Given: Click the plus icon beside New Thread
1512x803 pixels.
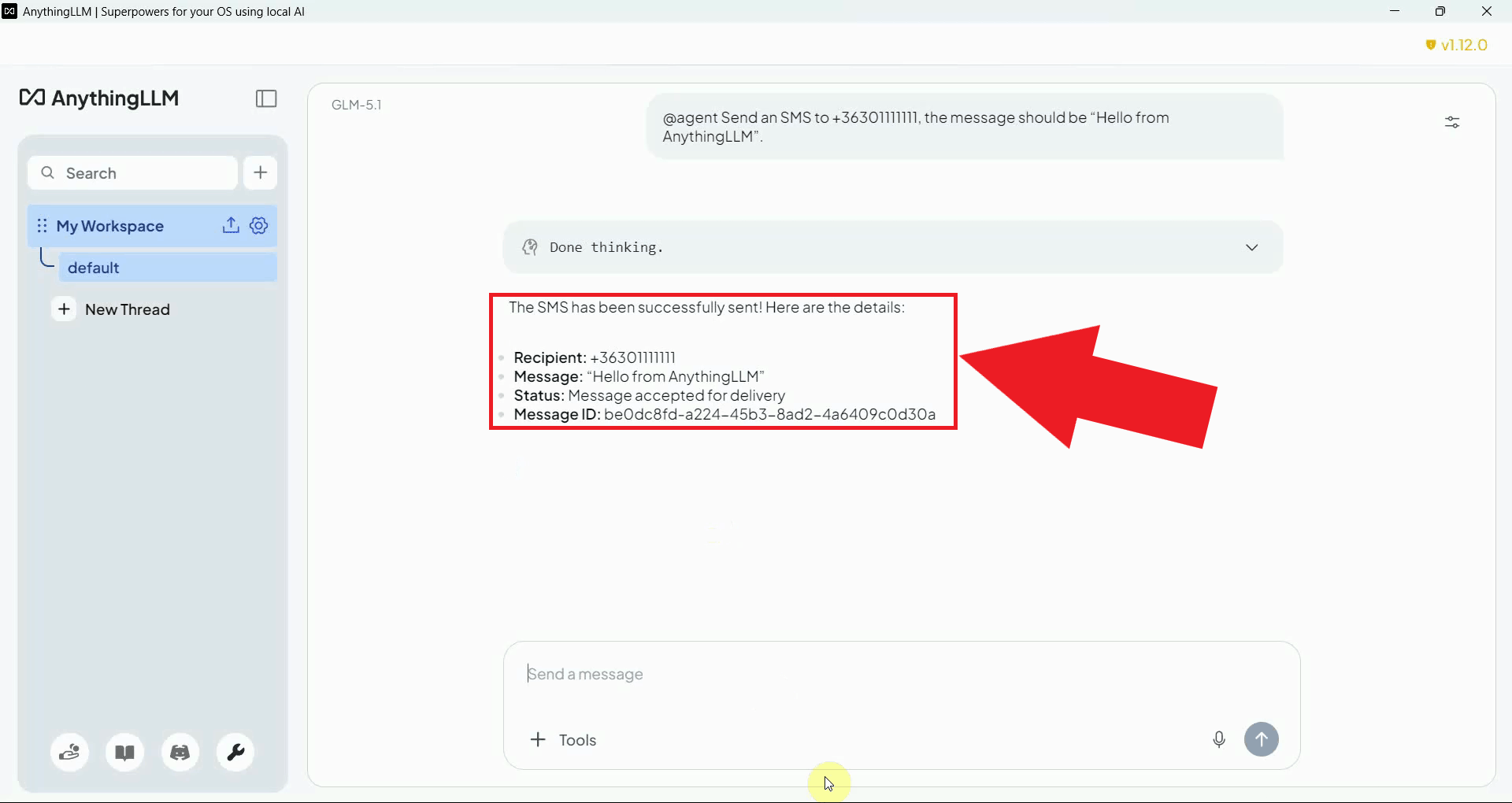Looking at the screenshot, I should [x=65, y=309].
